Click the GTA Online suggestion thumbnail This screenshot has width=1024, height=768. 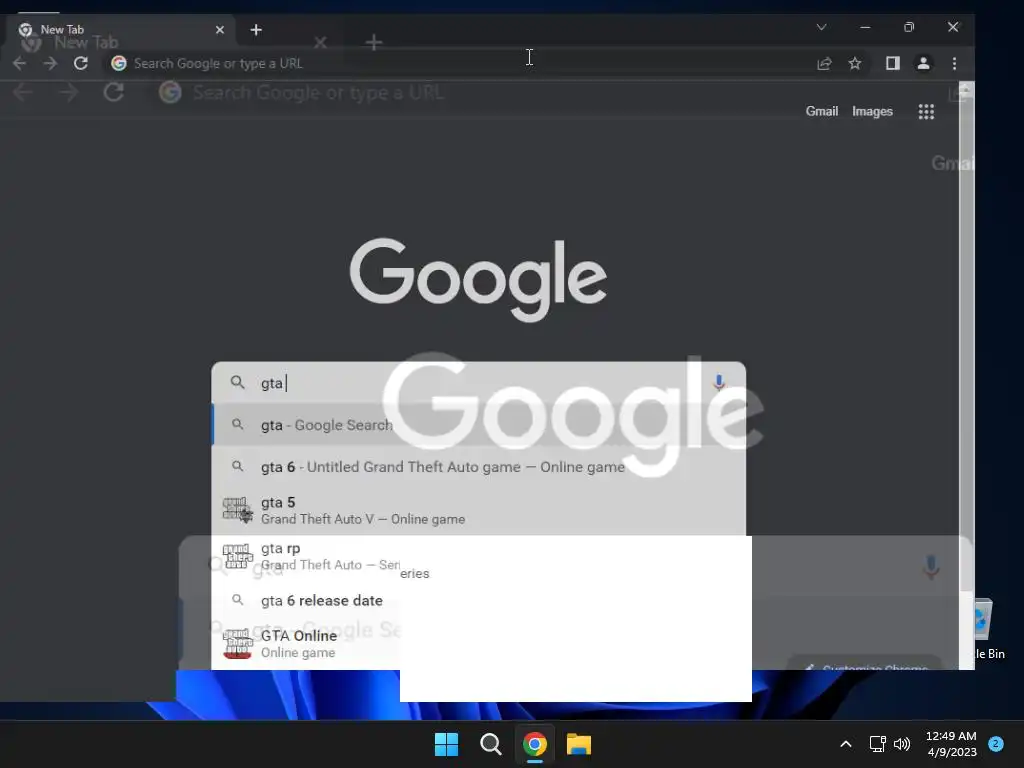237,644
